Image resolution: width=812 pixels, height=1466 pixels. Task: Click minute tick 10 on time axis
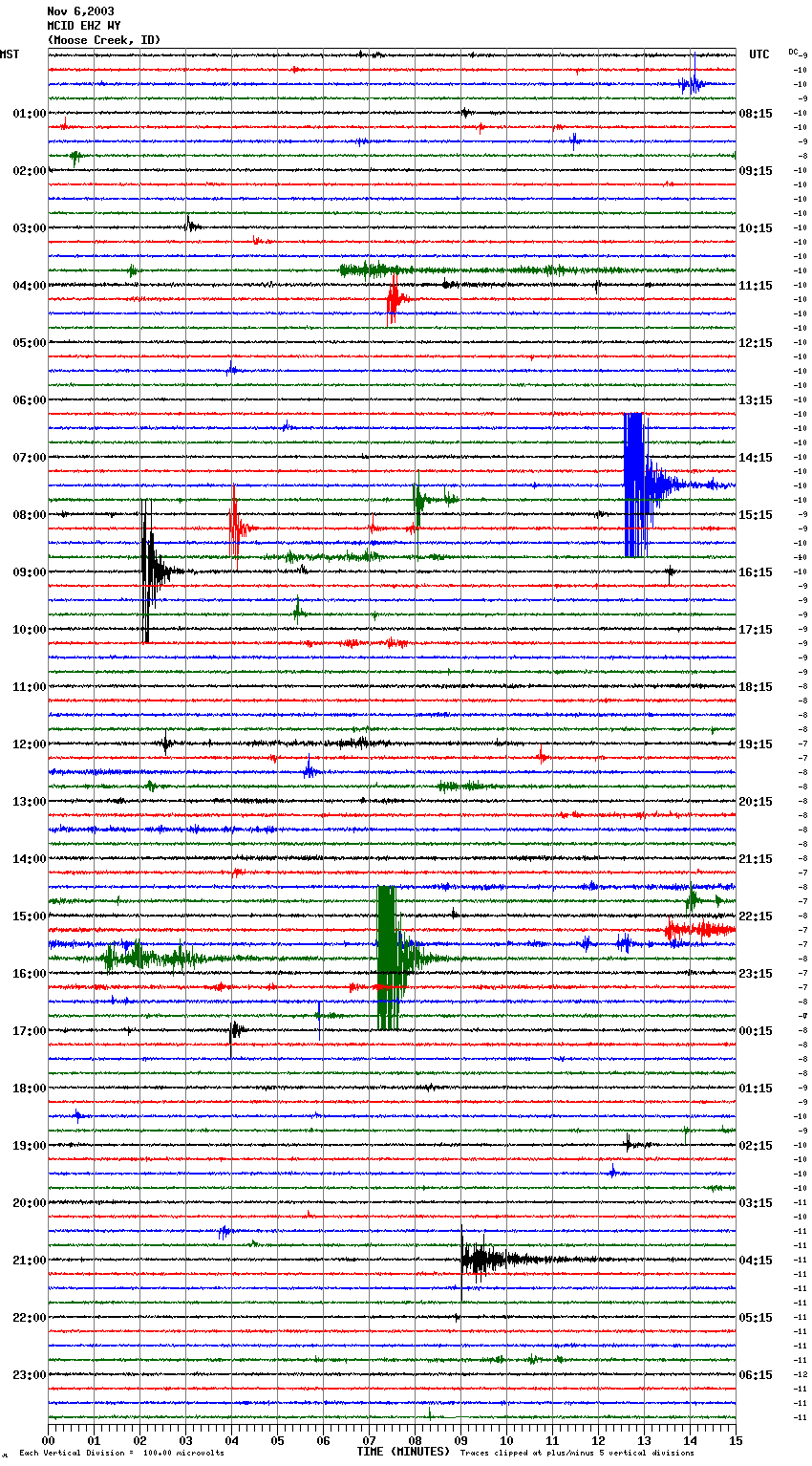[506, 1440]
